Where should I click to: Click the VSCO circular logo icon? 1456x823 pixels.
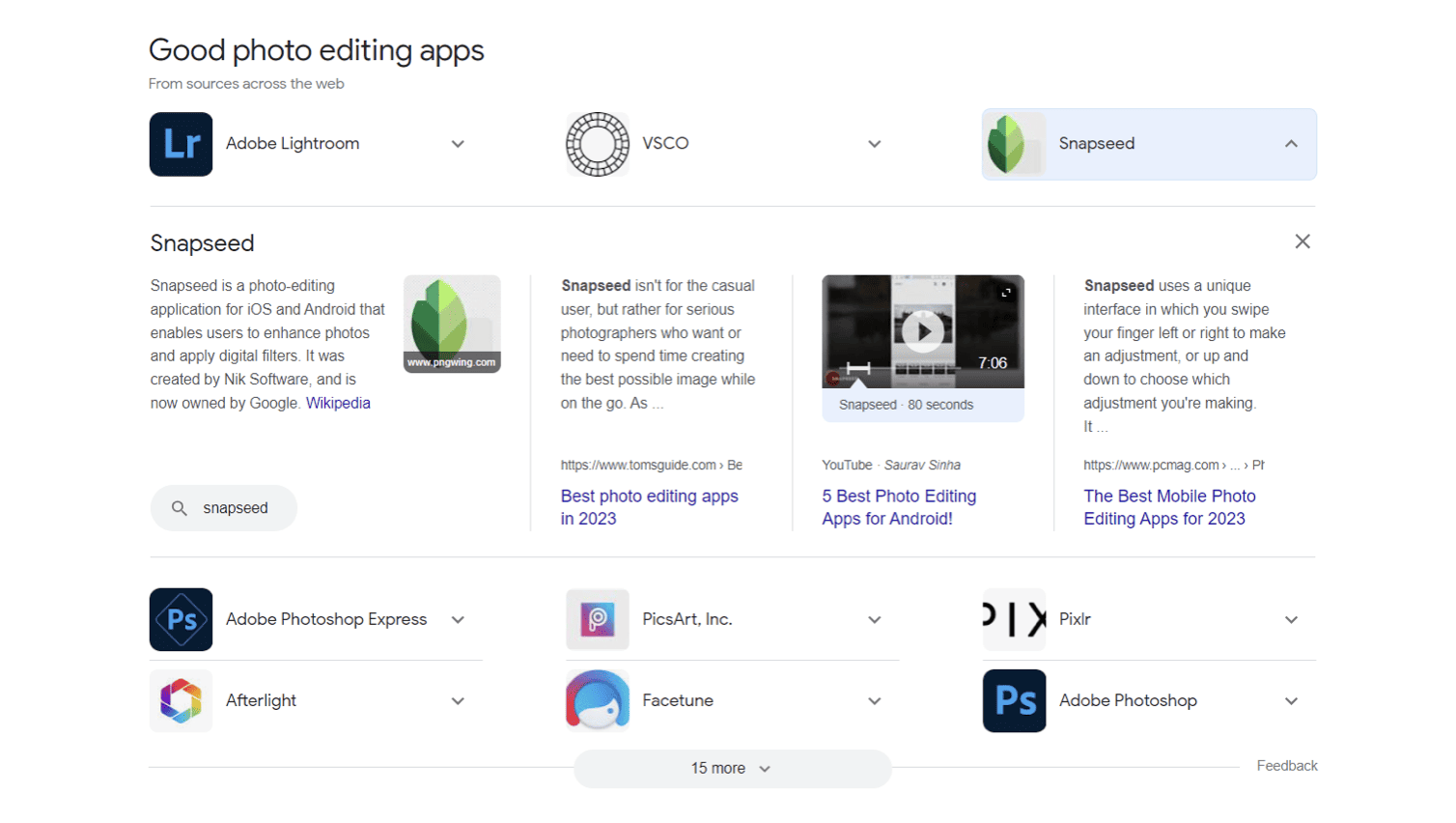coord(597,144)
